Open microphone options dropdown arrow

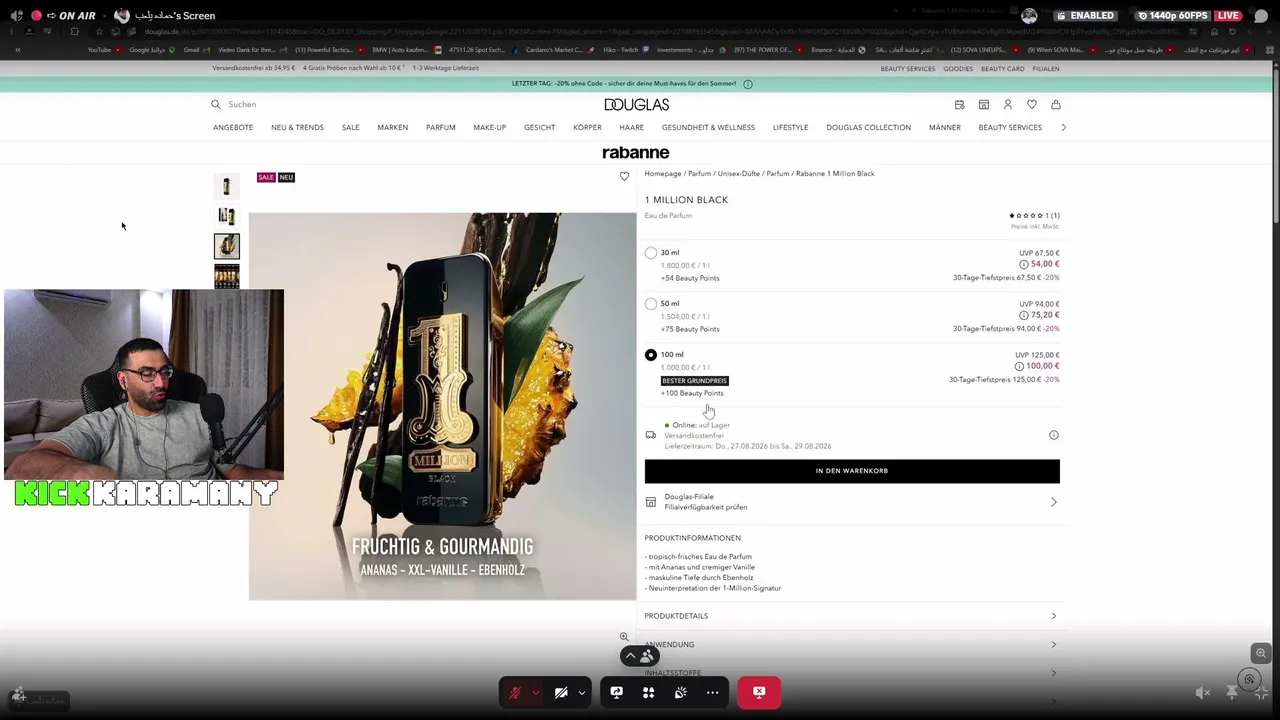[536, 692]
